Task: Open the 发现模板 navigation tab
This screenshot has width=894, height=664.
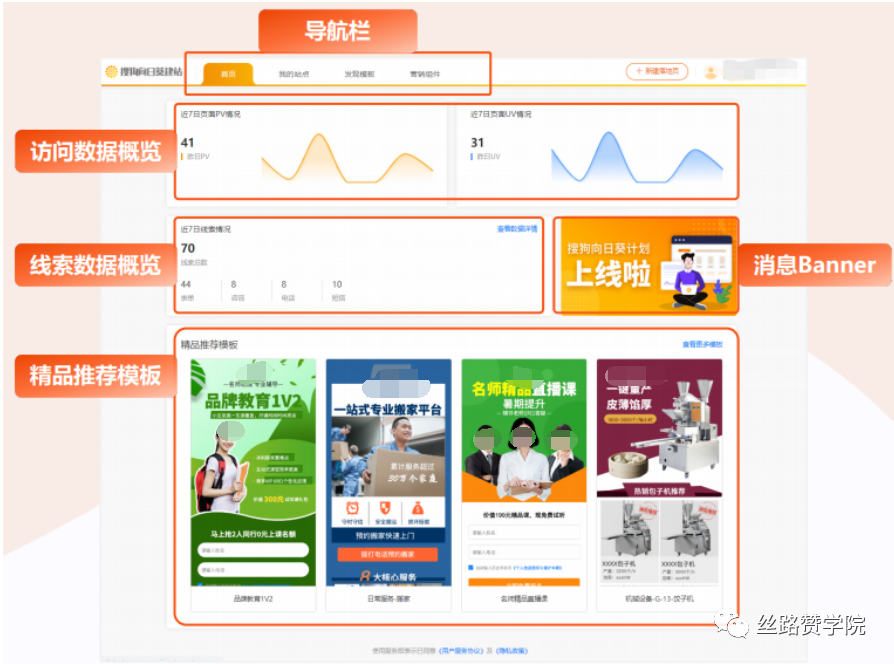Action: (x=359, y=74)
